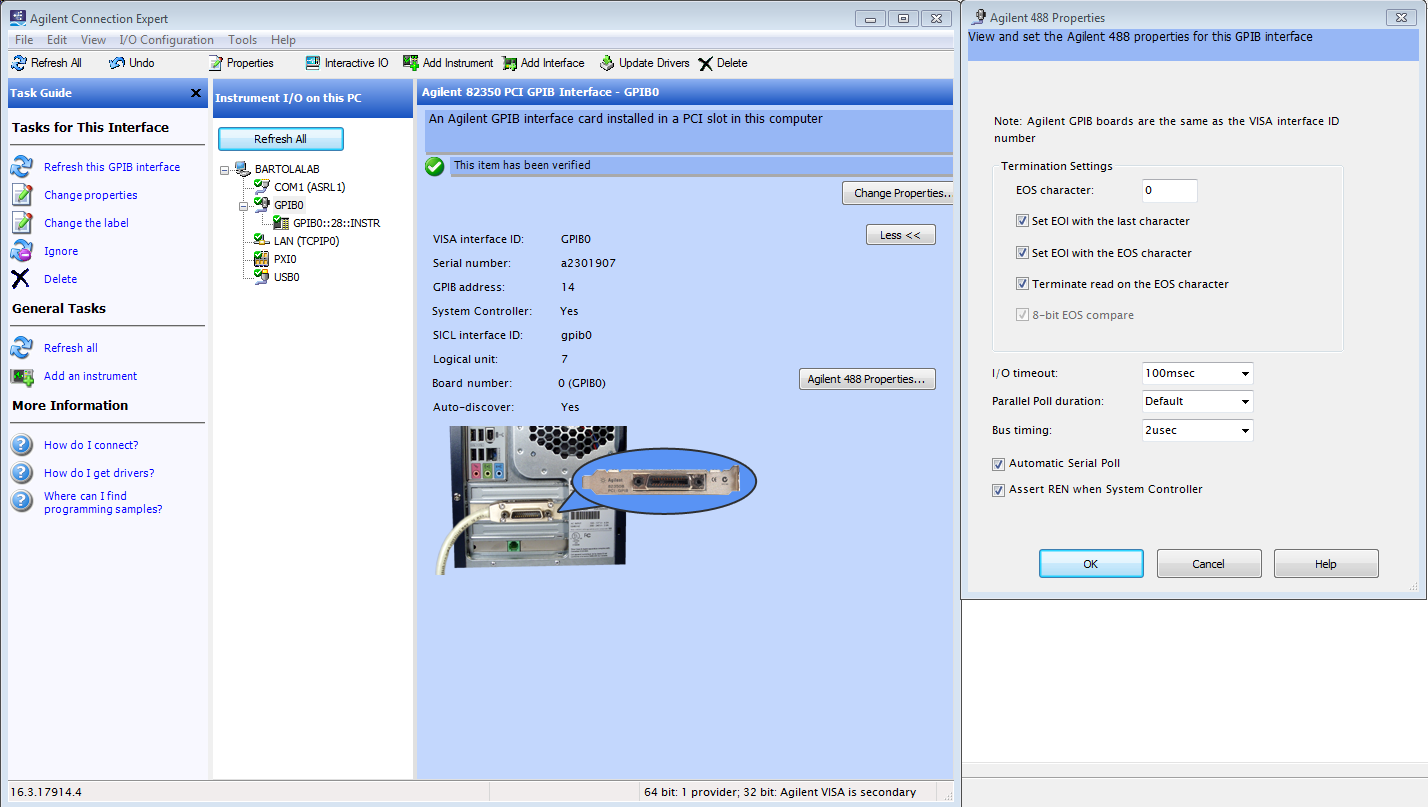This screenshot has width=1428, height=807.
Task: Click the PXI0 interface icon
Action: point(262,259)
